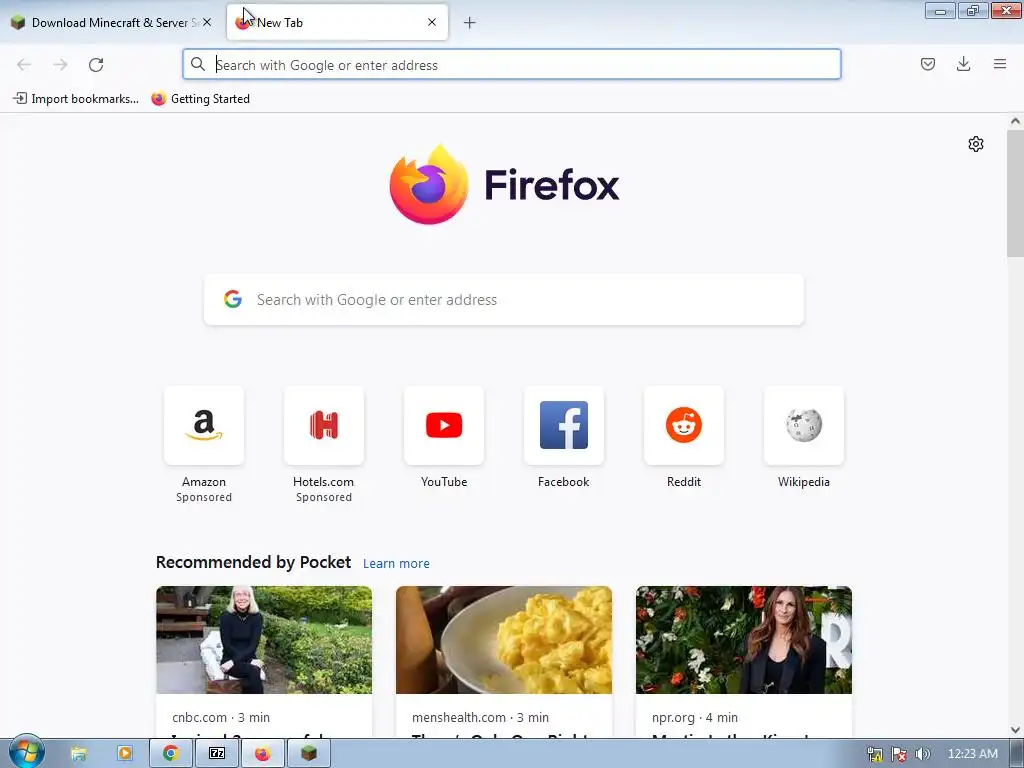Click the address bar search field

point(512,65)
